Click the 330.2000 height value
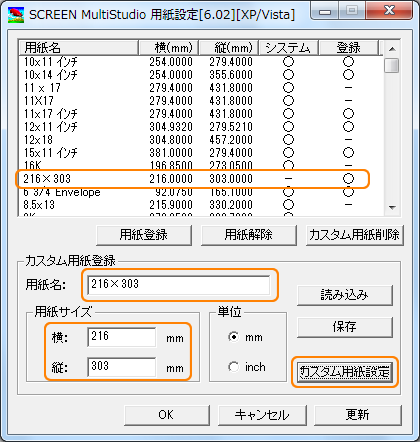Screen dimensions: 420x442 [231, 205]
